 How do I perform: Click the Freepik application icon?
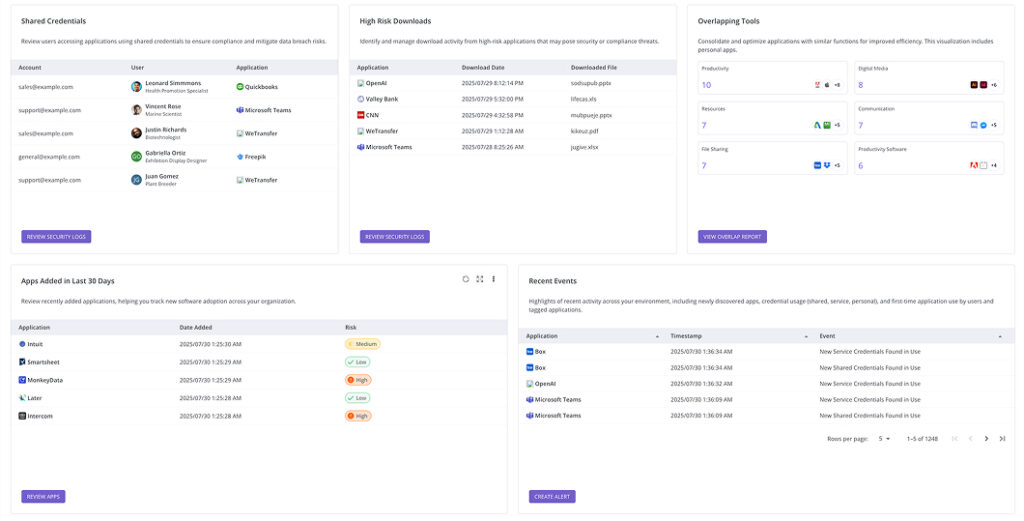(240, 156)
